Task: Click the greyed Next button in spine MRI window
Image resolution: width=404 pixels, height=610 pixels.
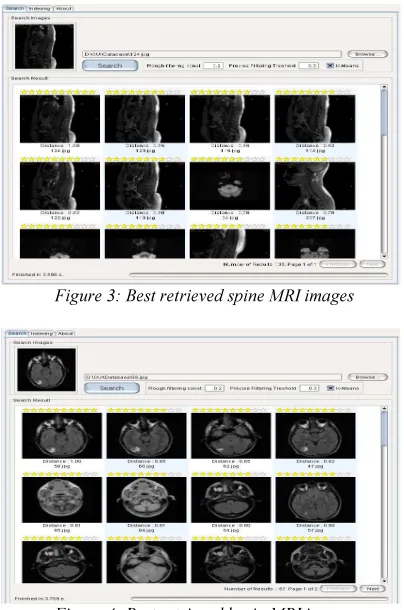Action: click(372, 264)
